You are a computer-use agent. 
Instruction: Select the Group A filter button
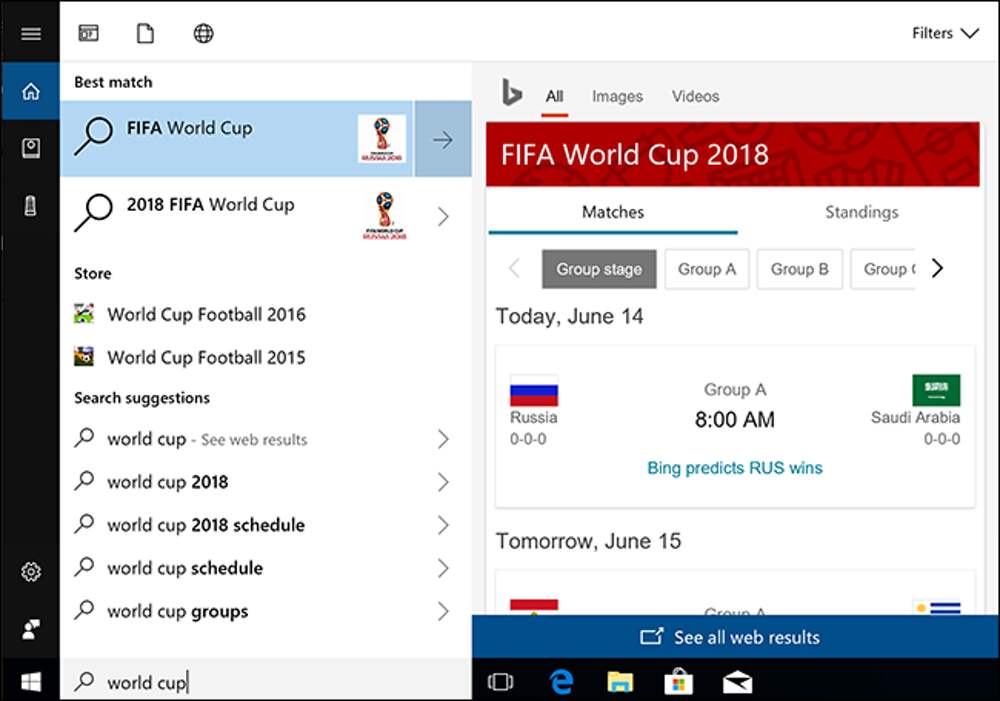pyautogui.click(x=706, y=269)
